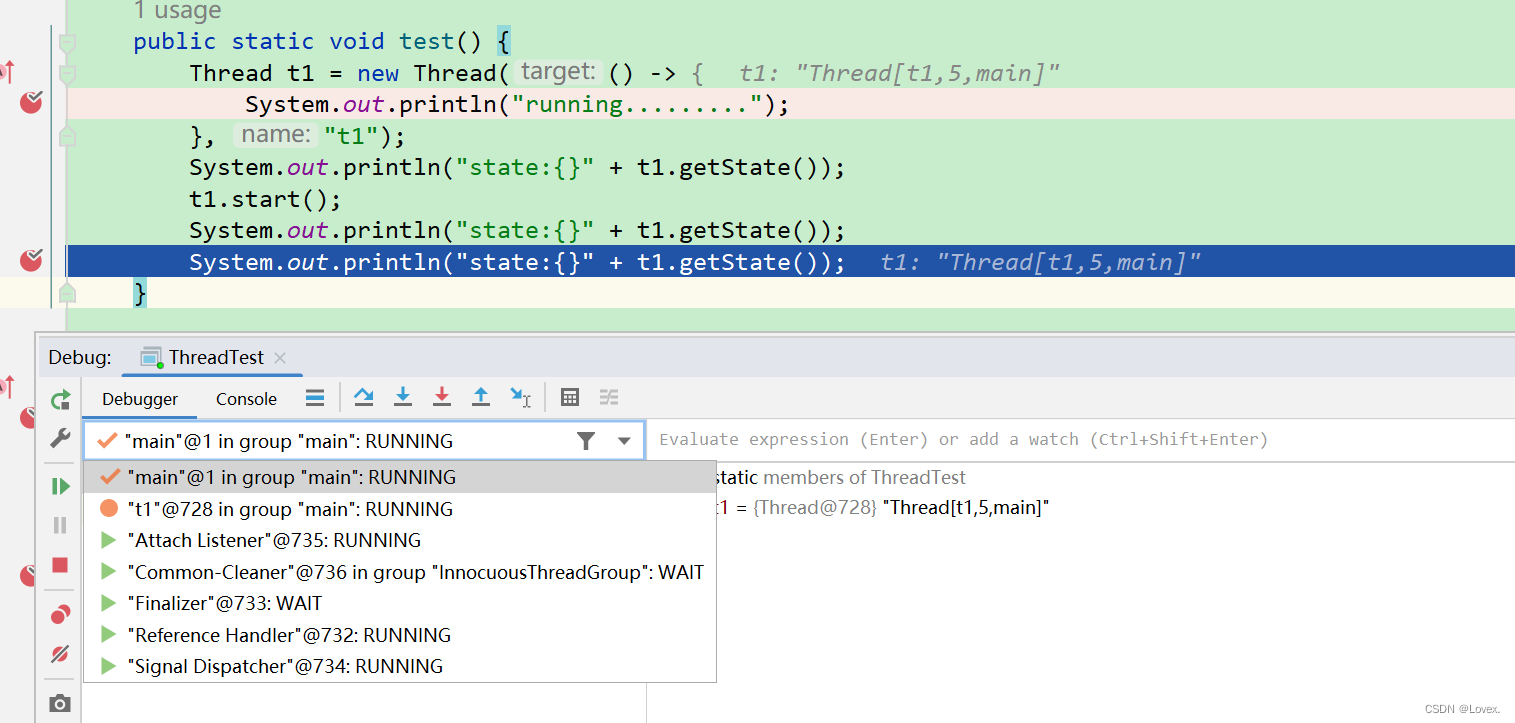The width and height of the screenshot is (1515, 723).
Task: Click the Evaluate expression input field
Action: [1080, 440]
